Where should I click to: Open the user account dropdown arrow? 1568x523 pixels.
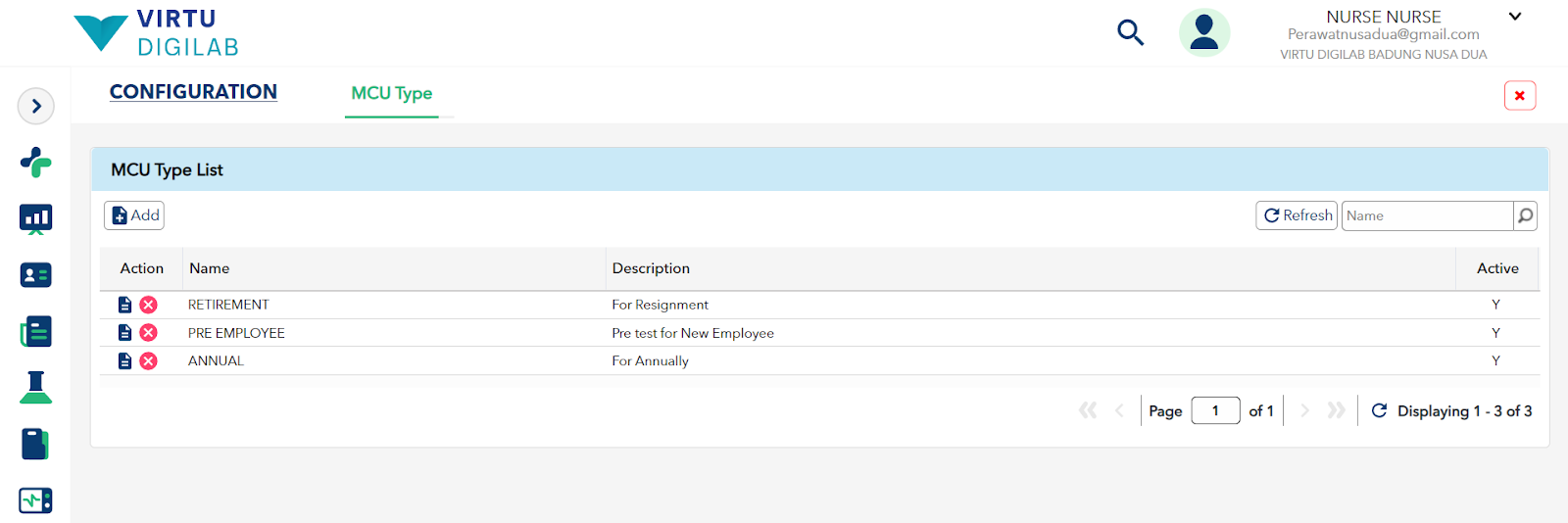click(1514, 17)
